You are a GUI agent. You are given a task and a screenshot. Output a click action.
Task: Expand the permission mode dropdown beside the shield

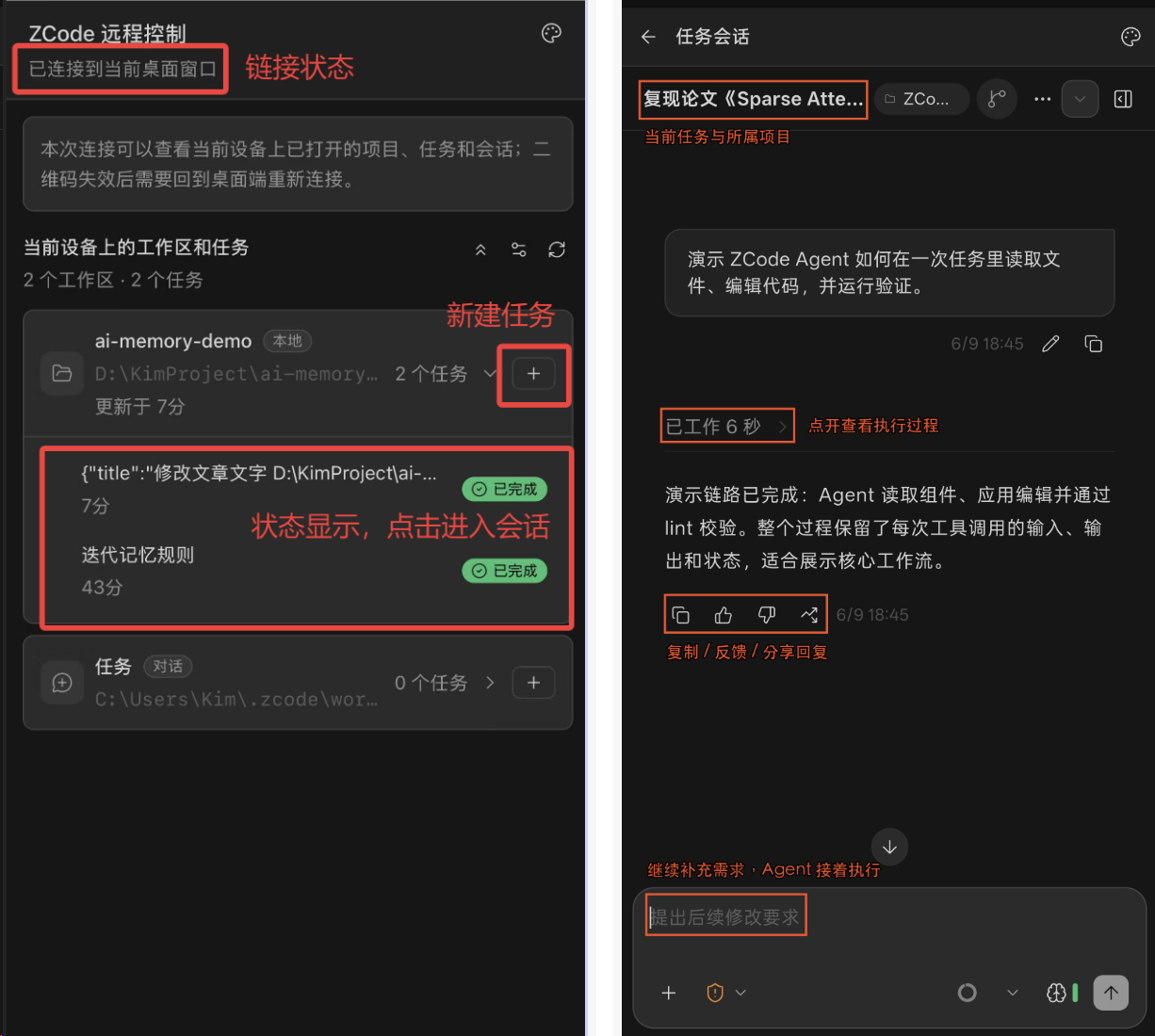tap(740, 993)
